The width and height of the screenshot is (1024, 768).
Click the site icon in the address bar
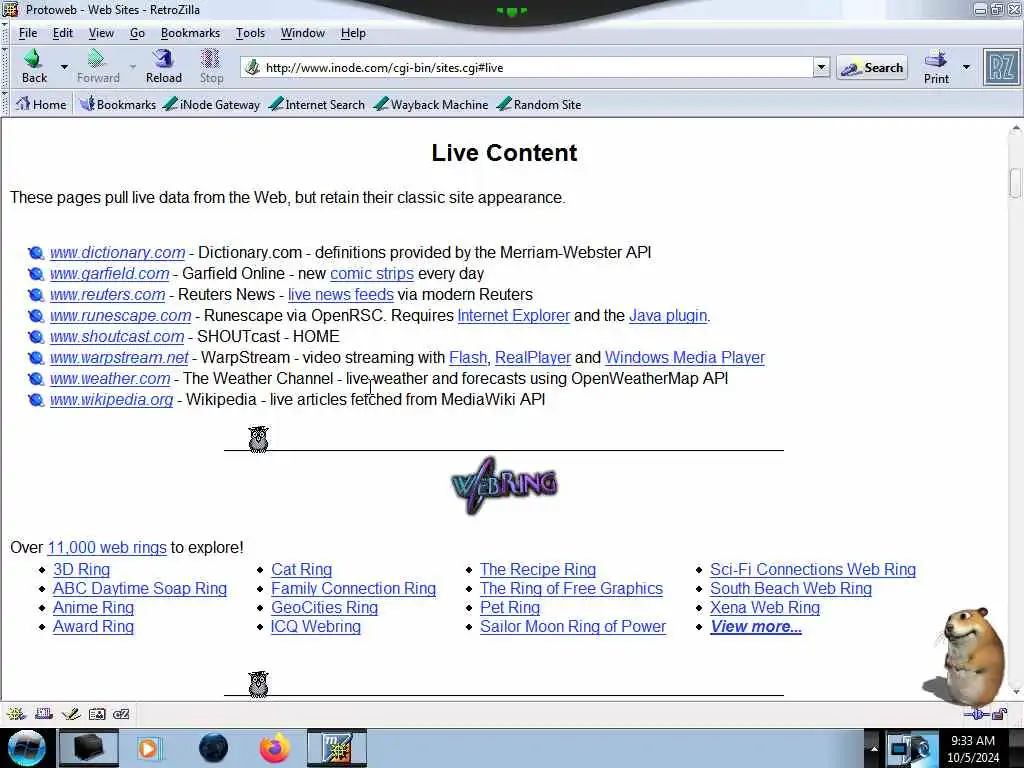[253, 67]
